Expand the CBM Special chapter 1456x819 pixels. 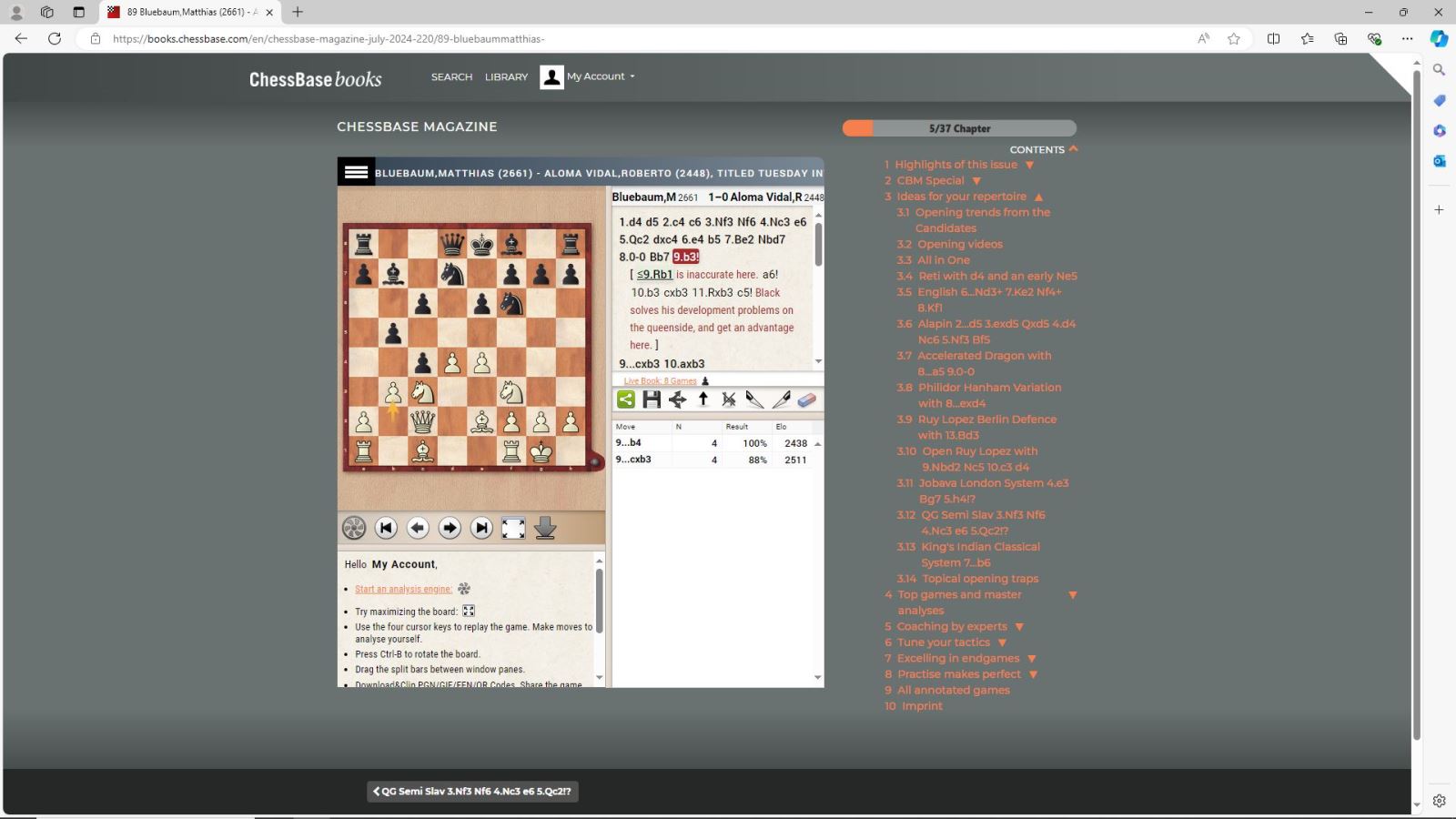[976, 181]
